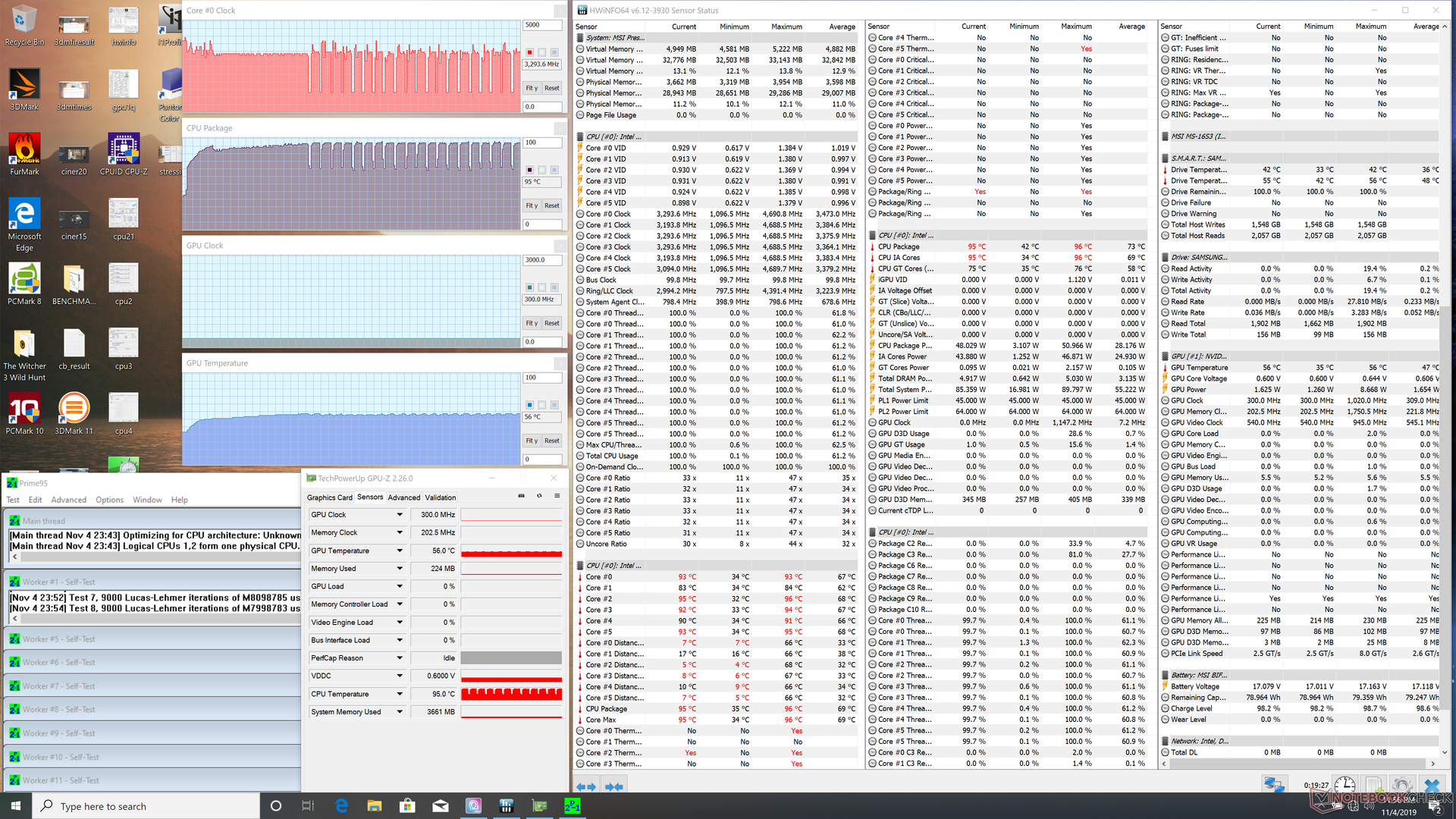Click the 5000 maximum field in Core #0 Clock graph
Viewport: 1456px width, 819px height.
click(x=542, y=25)
